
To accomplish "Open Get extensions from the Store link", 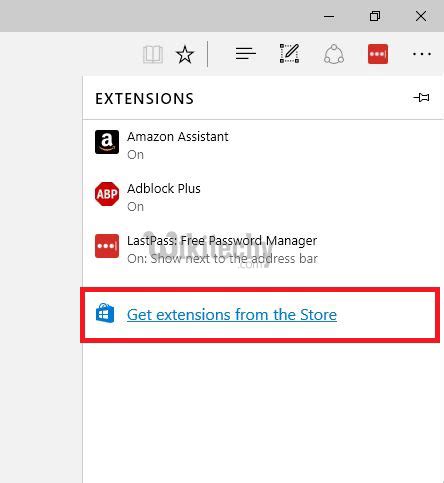I will tap(232, 314).
